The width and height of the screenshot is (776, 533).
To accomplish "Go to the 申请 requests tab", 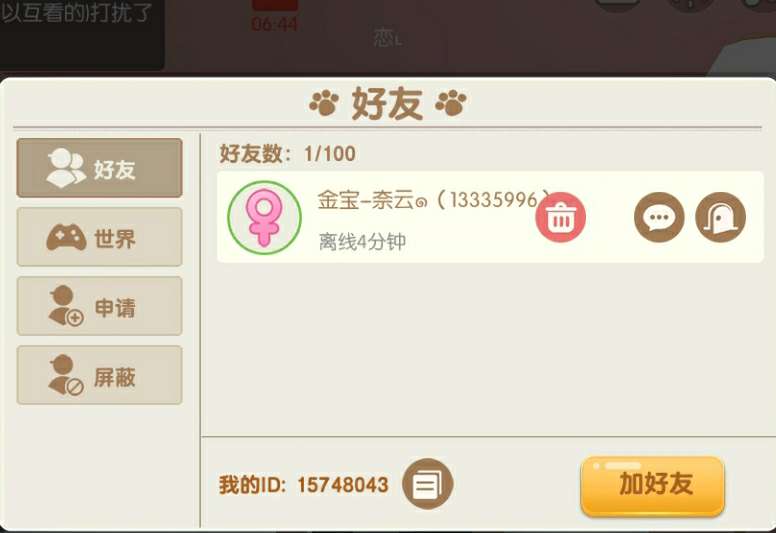I will tap(99, 306).
